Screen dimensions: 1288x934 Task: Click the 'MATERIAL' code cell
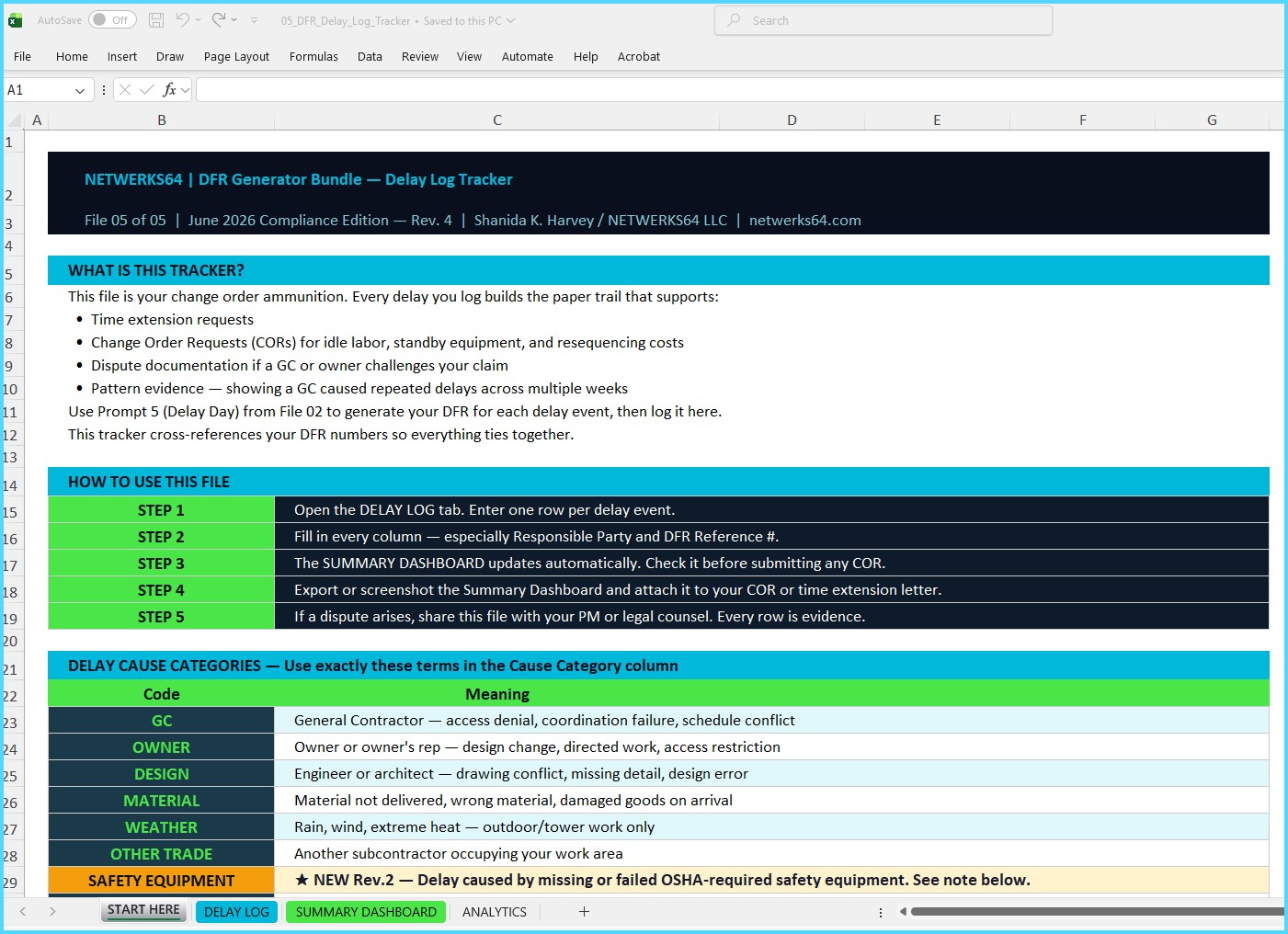tap(161, 801)
